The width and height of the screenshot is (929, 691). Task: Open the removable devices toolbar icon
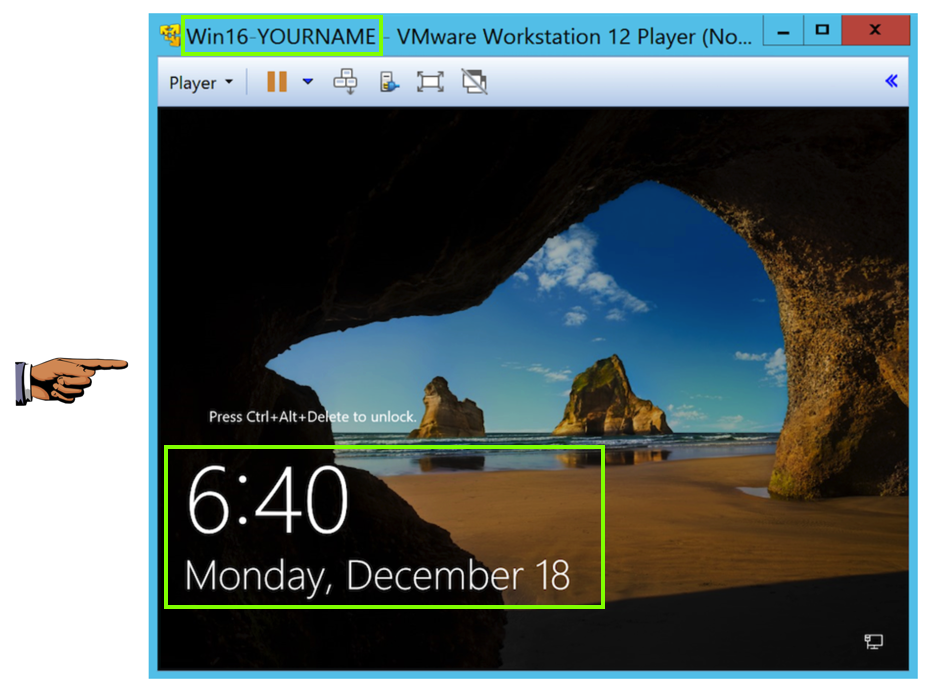389,82
